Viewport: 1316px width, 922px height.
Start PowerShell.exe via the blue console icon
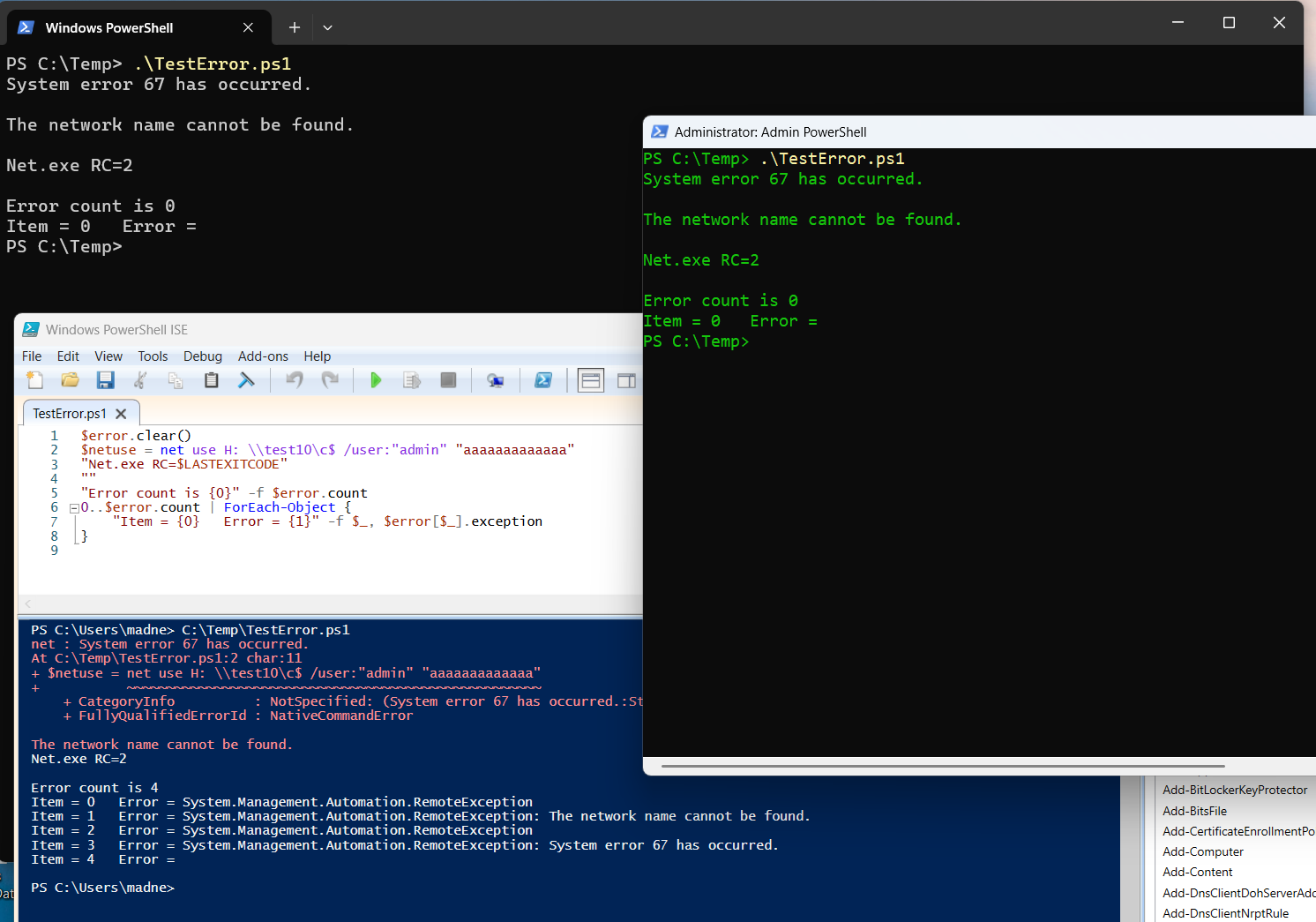point(543,380)
